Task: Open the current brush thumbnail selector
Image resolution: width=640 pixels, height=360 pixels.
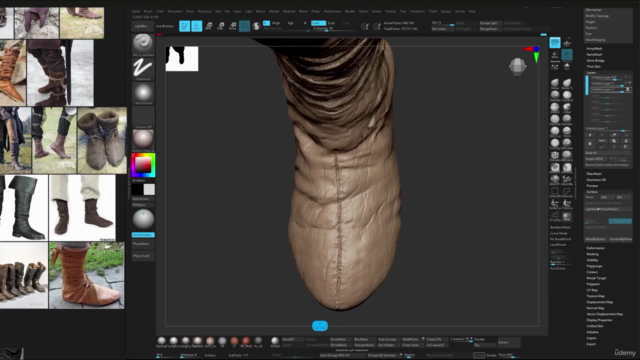Action: pyautogui.click(x=143, y=44)
